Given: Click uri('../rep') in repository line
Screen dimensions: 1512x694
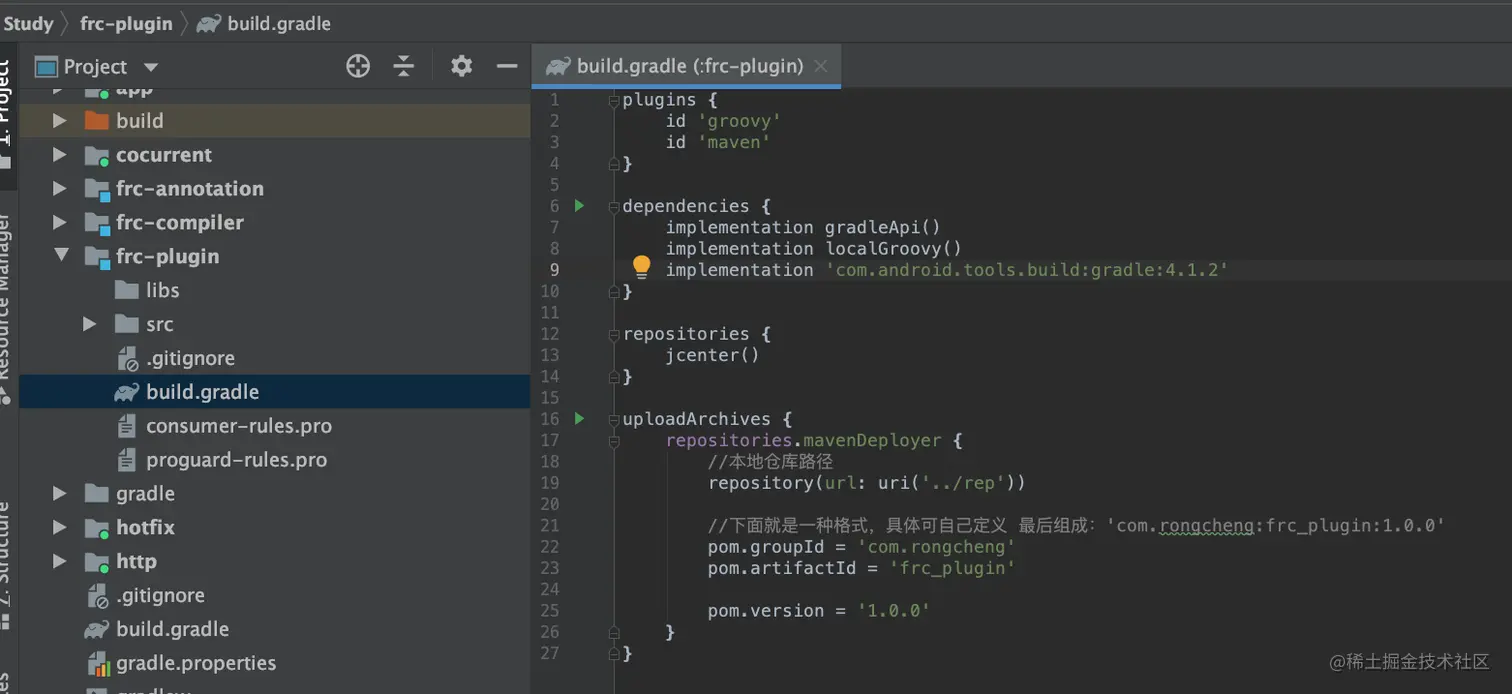Looking at the screenshot, I should pos(948,483).
